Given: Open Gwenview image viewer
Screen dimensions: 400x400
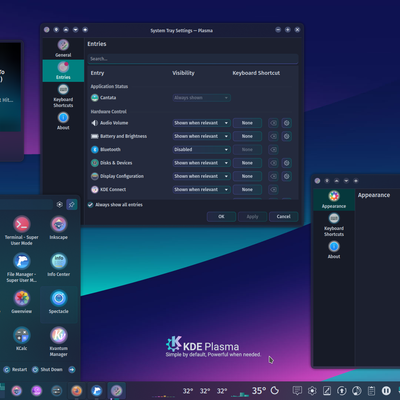Looking at the screenshot, I should coord(22,302).
